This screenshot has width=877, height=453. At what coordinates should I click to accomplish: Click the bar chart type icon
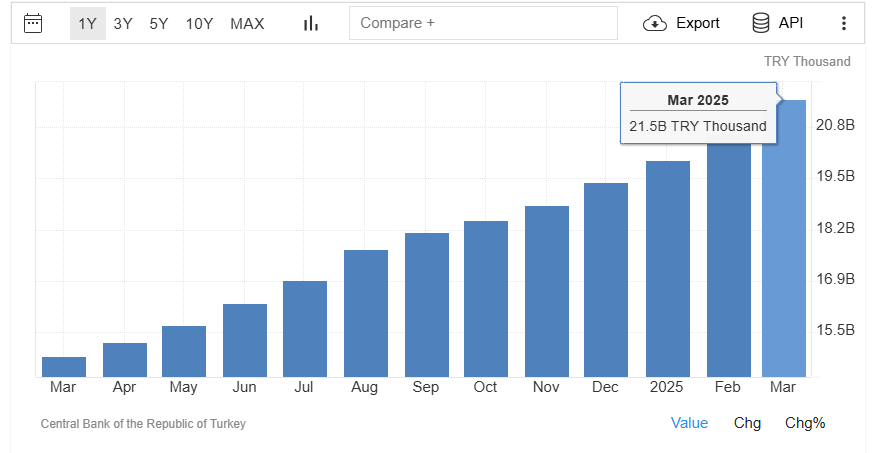coord(310,23)
